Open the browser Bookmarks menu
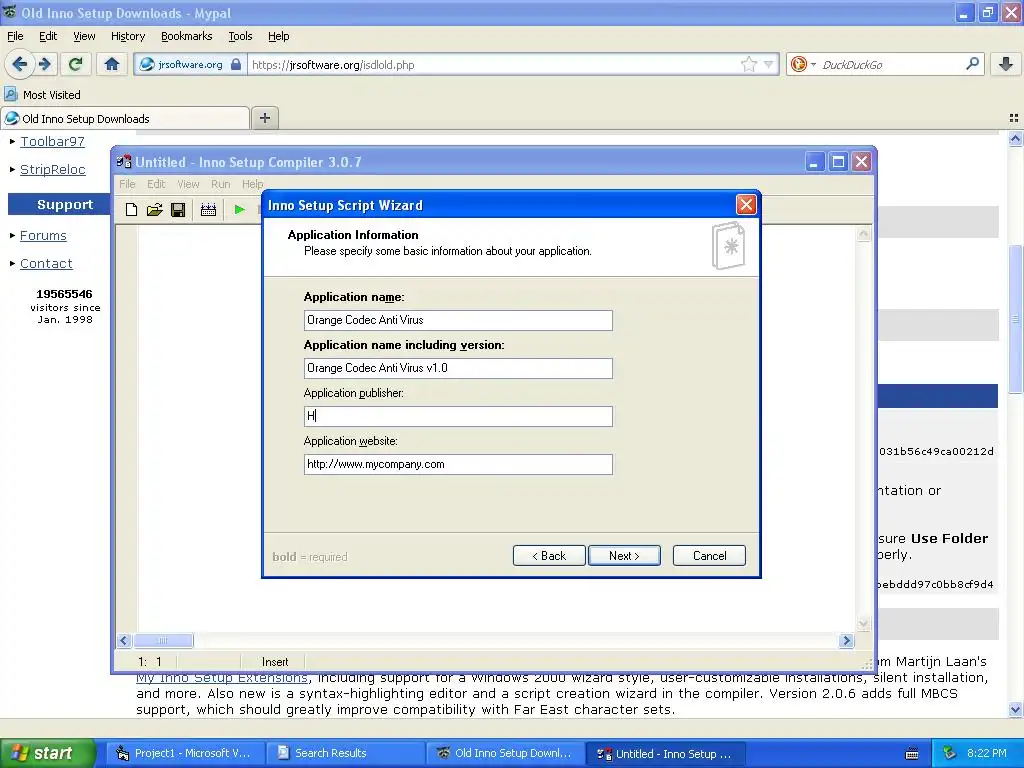The image size is (1024, 768). (x=186, y=36)
